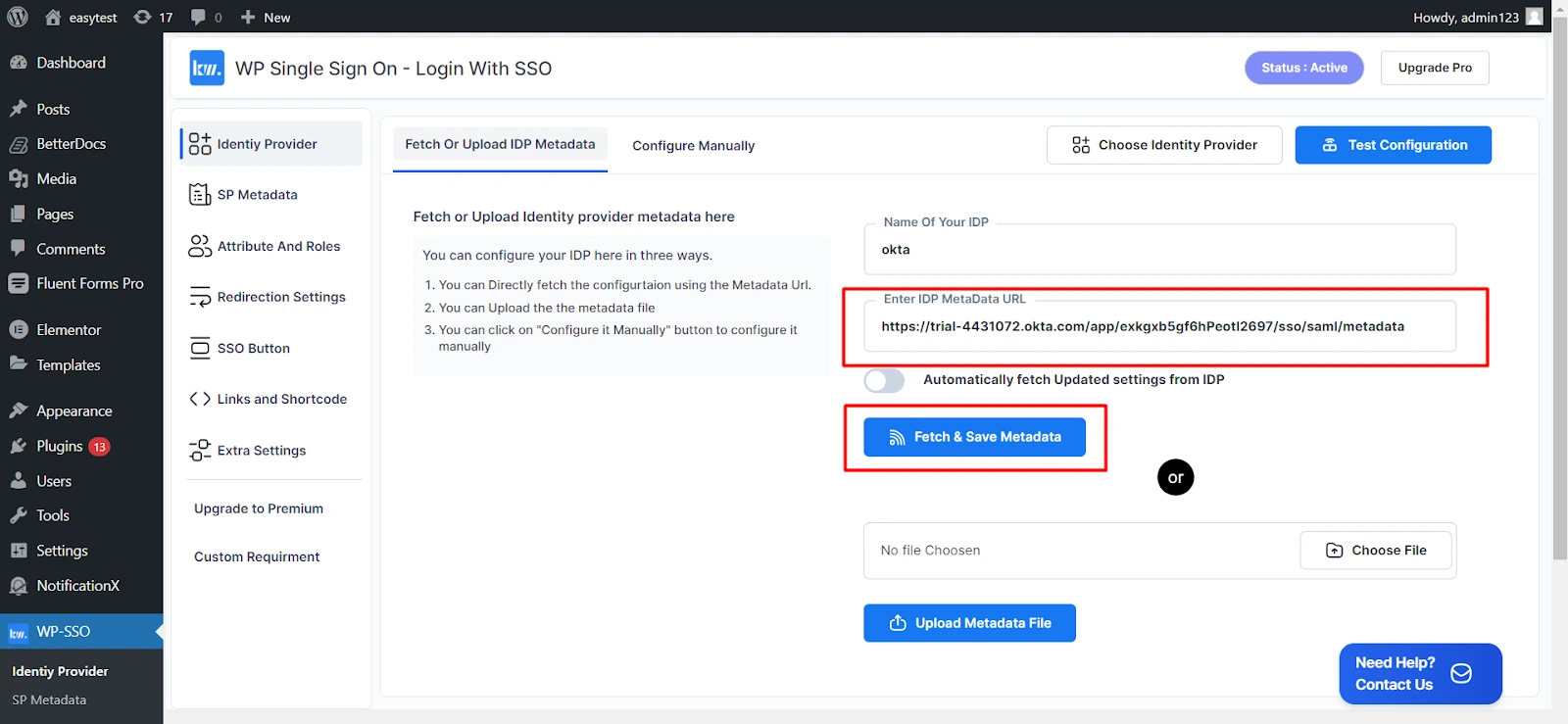Click the Elementor sidebar icon
The width and height of the screenshot is (1568, 724).
pyautogui.click(x=18, y=330)
